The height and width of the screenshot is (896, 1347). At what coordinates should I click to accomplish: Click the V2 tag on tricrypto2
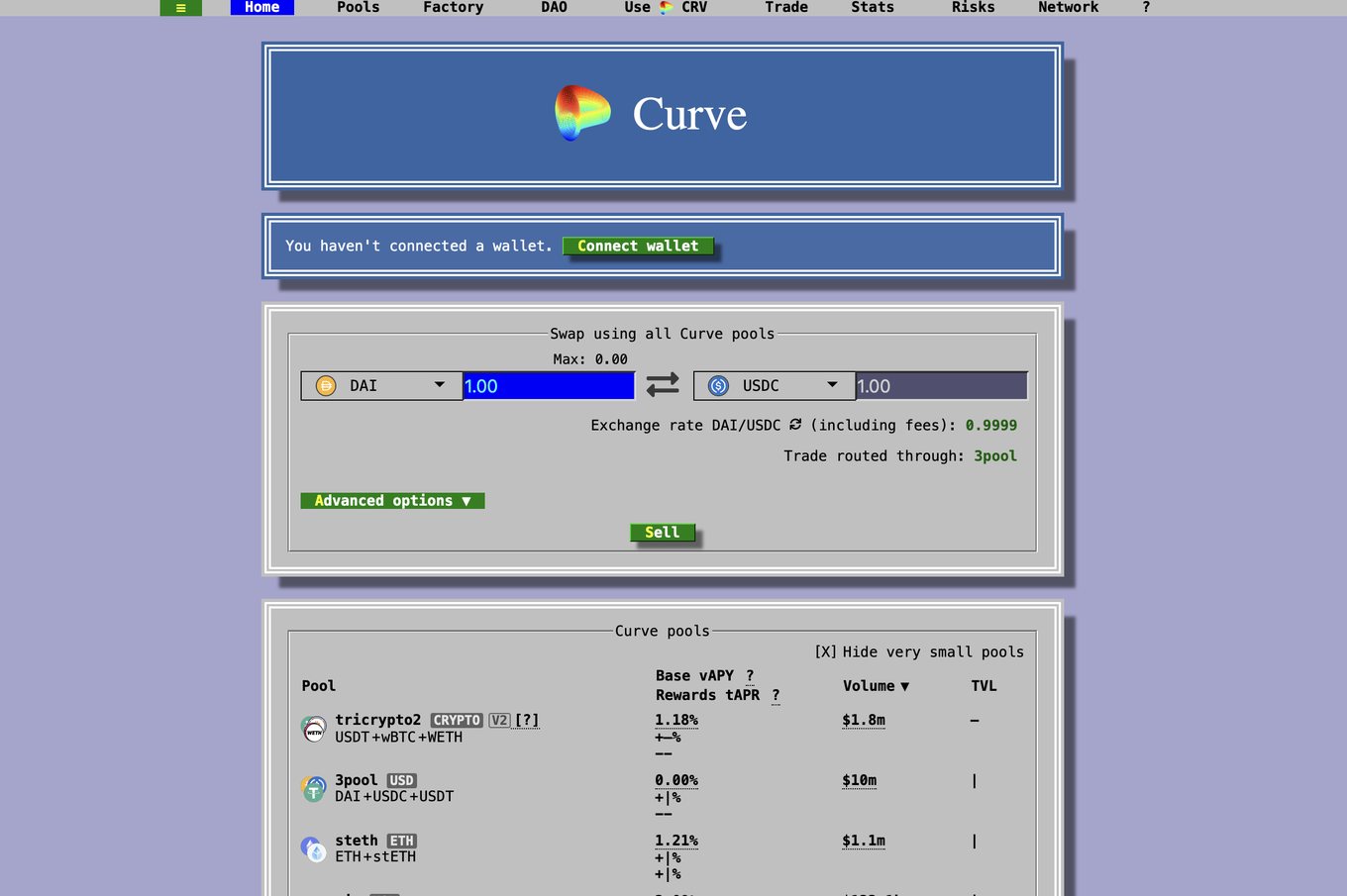point(499,721)
